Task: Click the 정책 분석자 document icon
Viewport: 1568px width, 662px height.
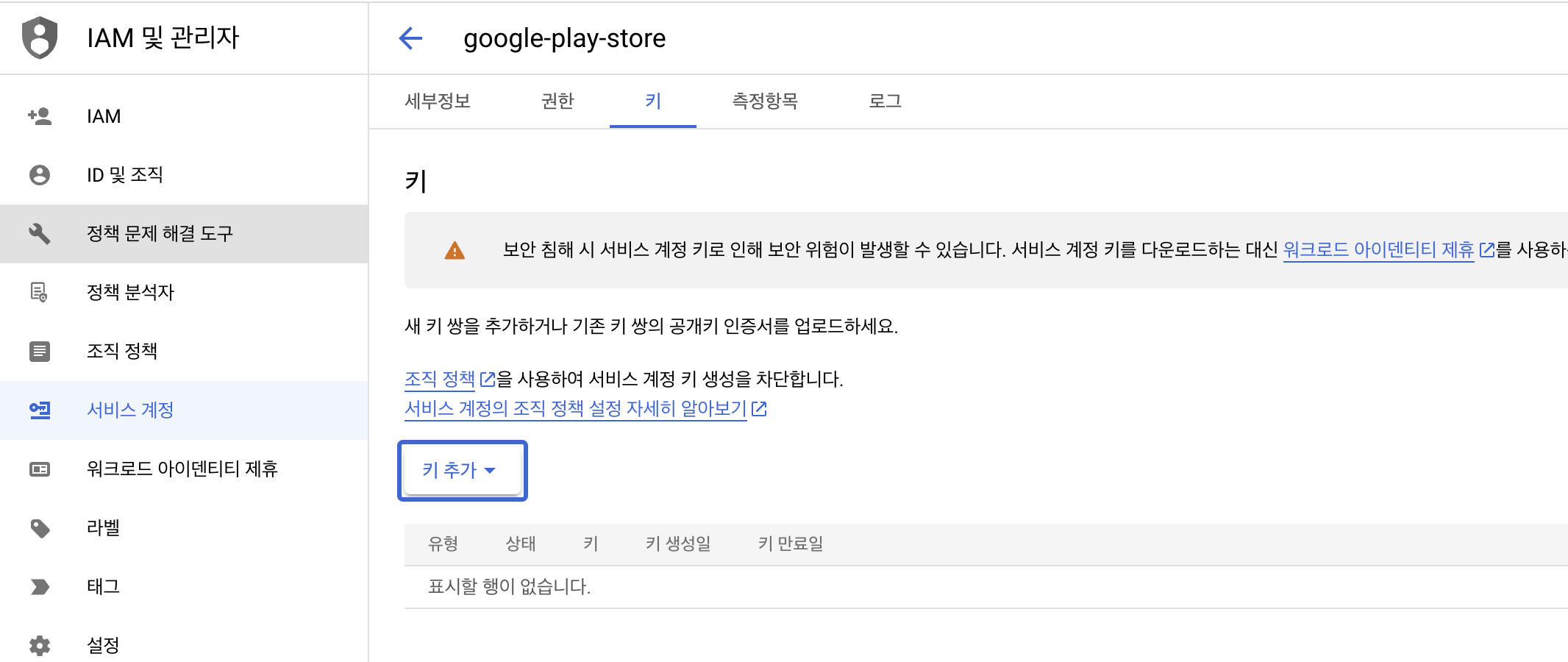Action: (x=40, y=293)
